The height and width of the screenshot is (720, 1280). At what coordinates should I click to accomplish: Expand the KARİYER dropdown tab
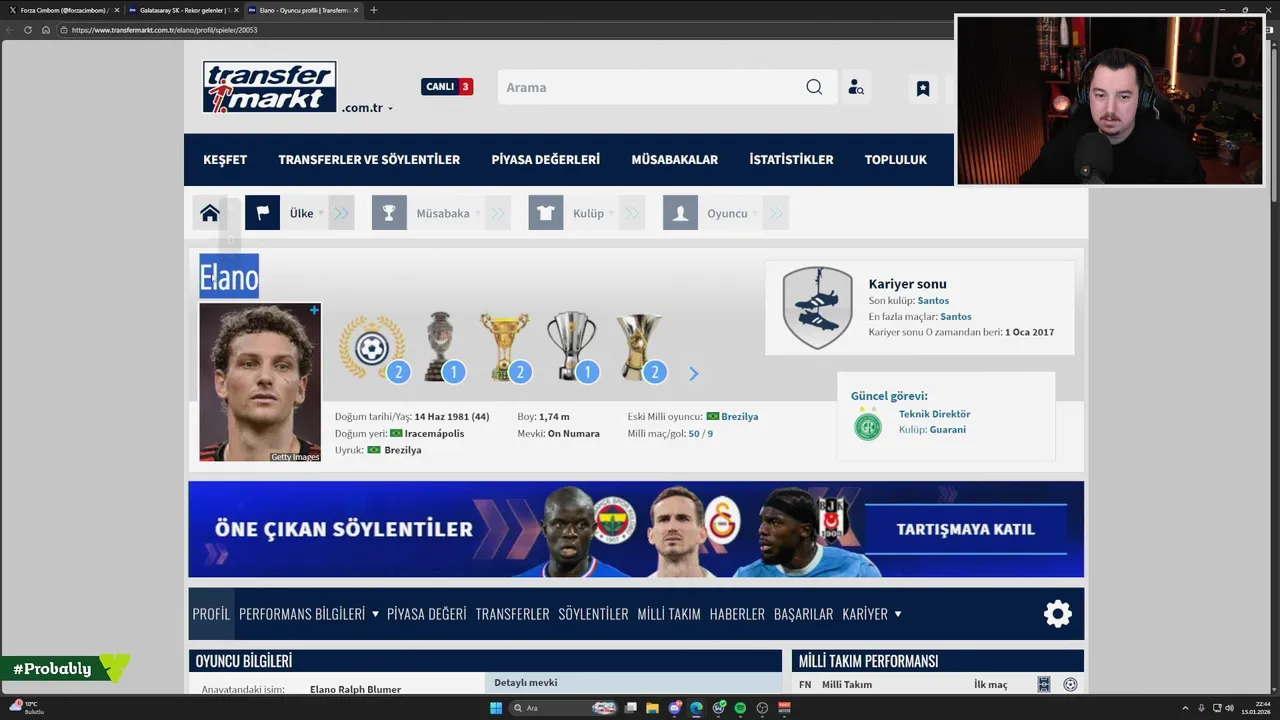[872, 613]
